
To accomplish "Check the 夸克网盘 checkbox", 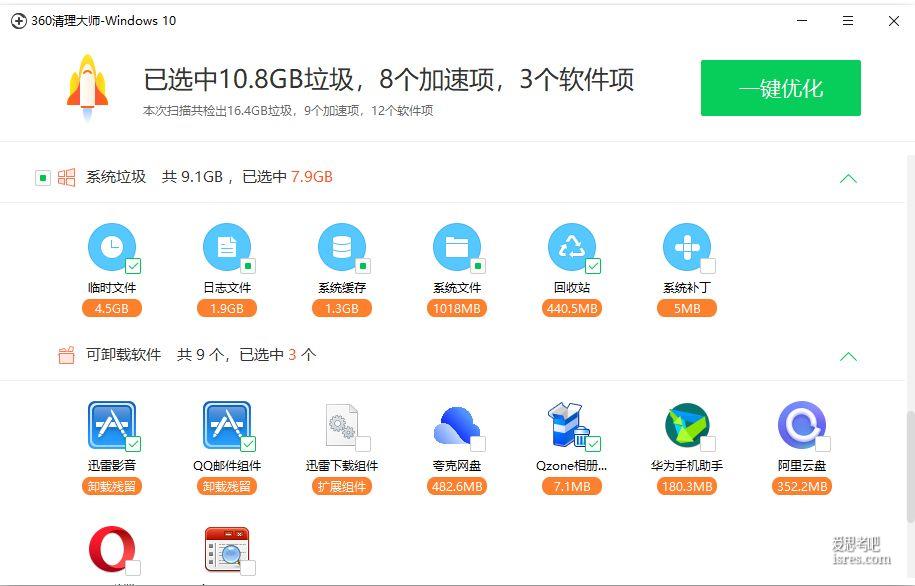I will click(478, 444).
